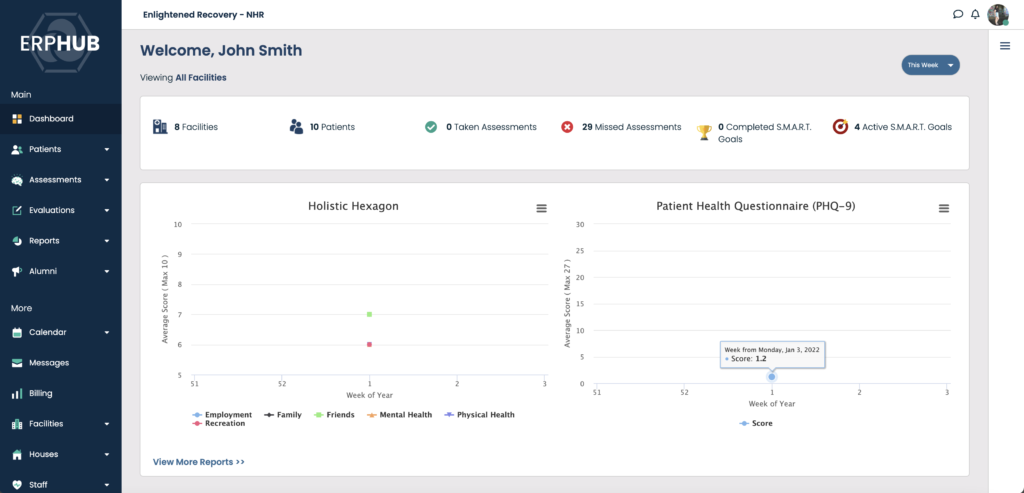Open the right panel hamburger menu
The width and height of the screenshot is (1024, 493).
point(1006,45)
